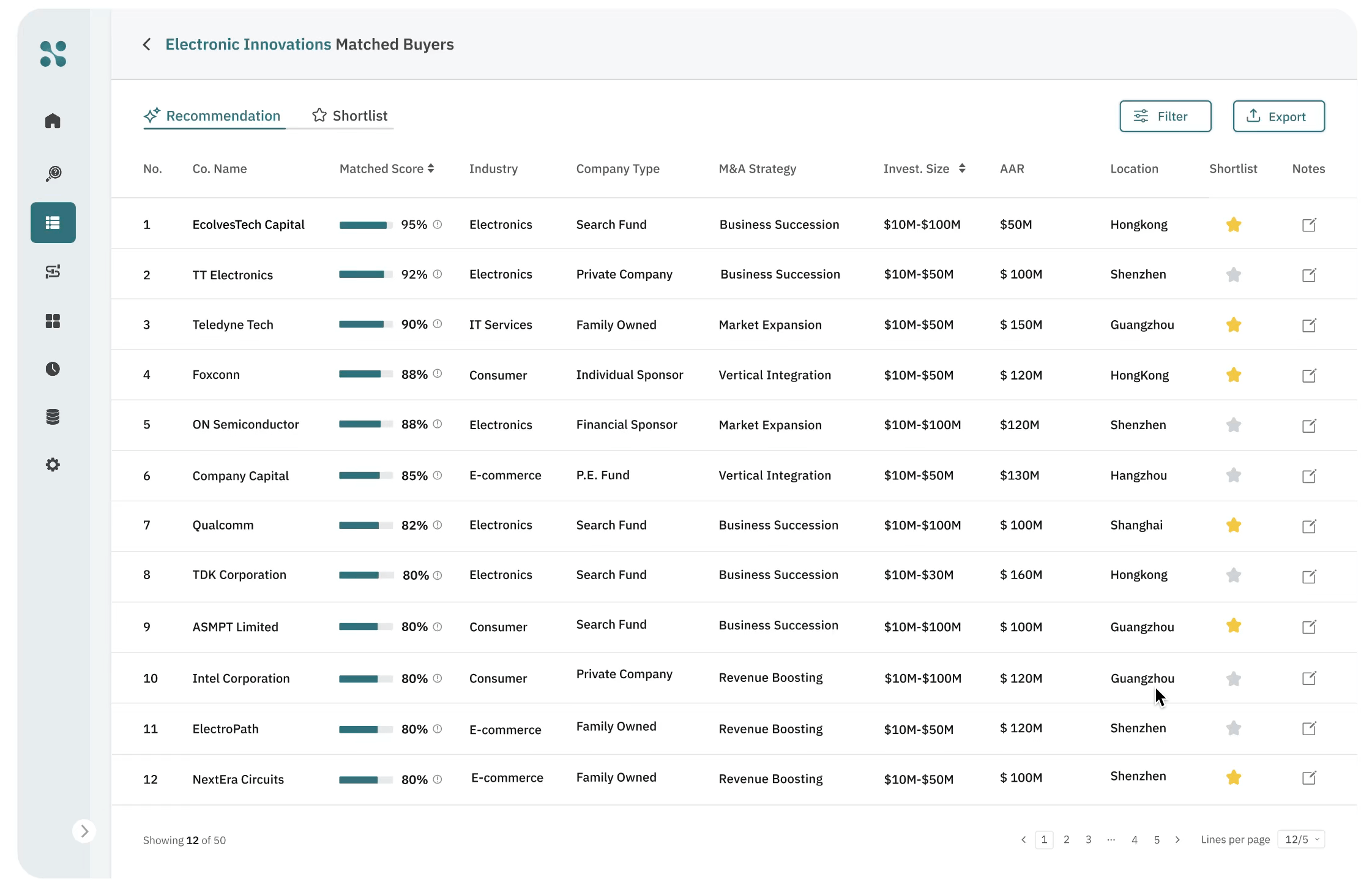Click the search magnifier sidebar icon
The width and height of the screenshot is (1372, 887).
[53, 174]
